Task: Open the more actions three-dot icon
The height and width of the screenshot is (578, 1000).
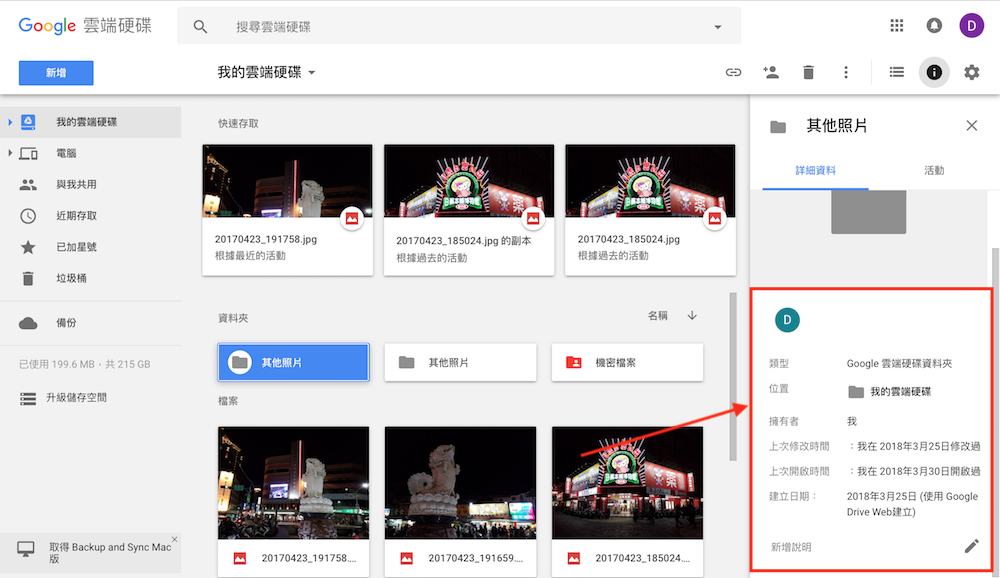Action: [845, 72]
